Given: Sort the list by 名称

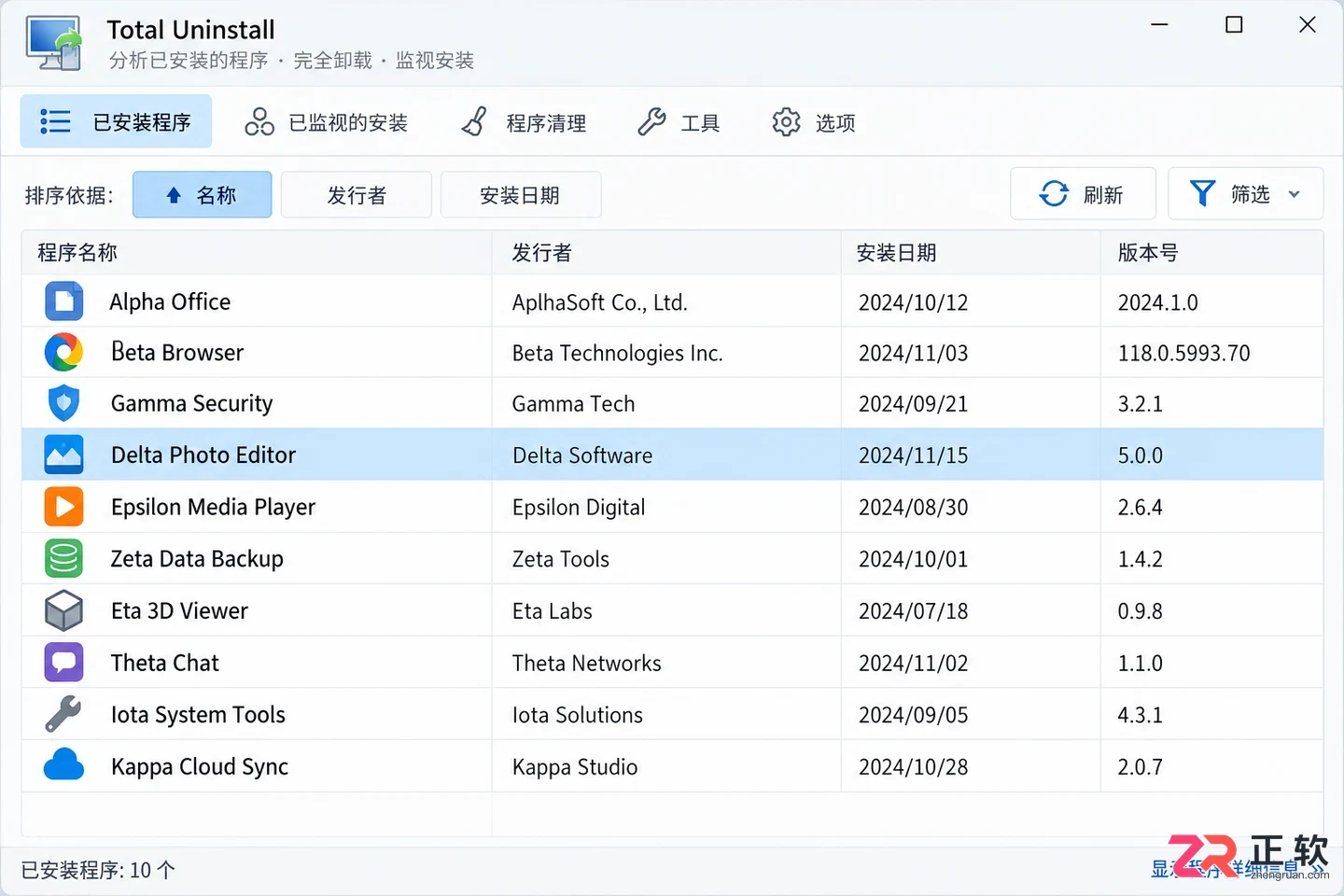Looking at the screenshot, I should pyautogui.click(x=203, y=194).
